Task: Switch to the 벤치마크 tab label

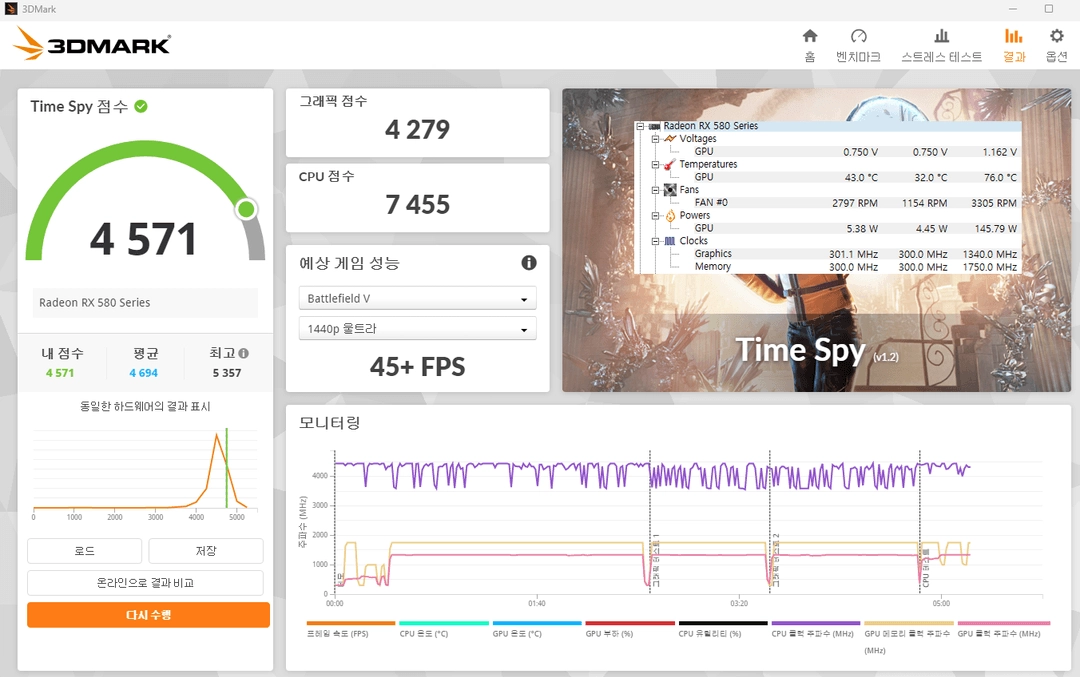Action: 858,56
